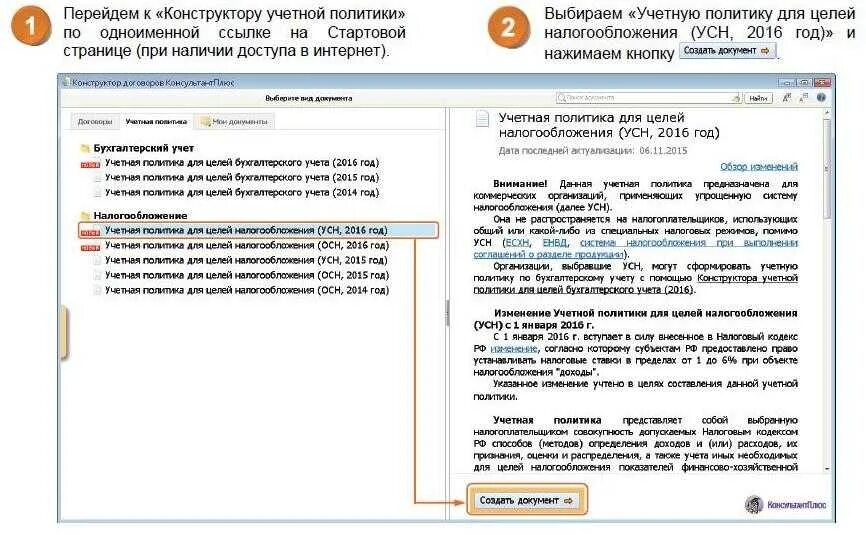Open the Конструктора учетной политики link
Viewport: 866px width, 535px height.
pos(747,278)
